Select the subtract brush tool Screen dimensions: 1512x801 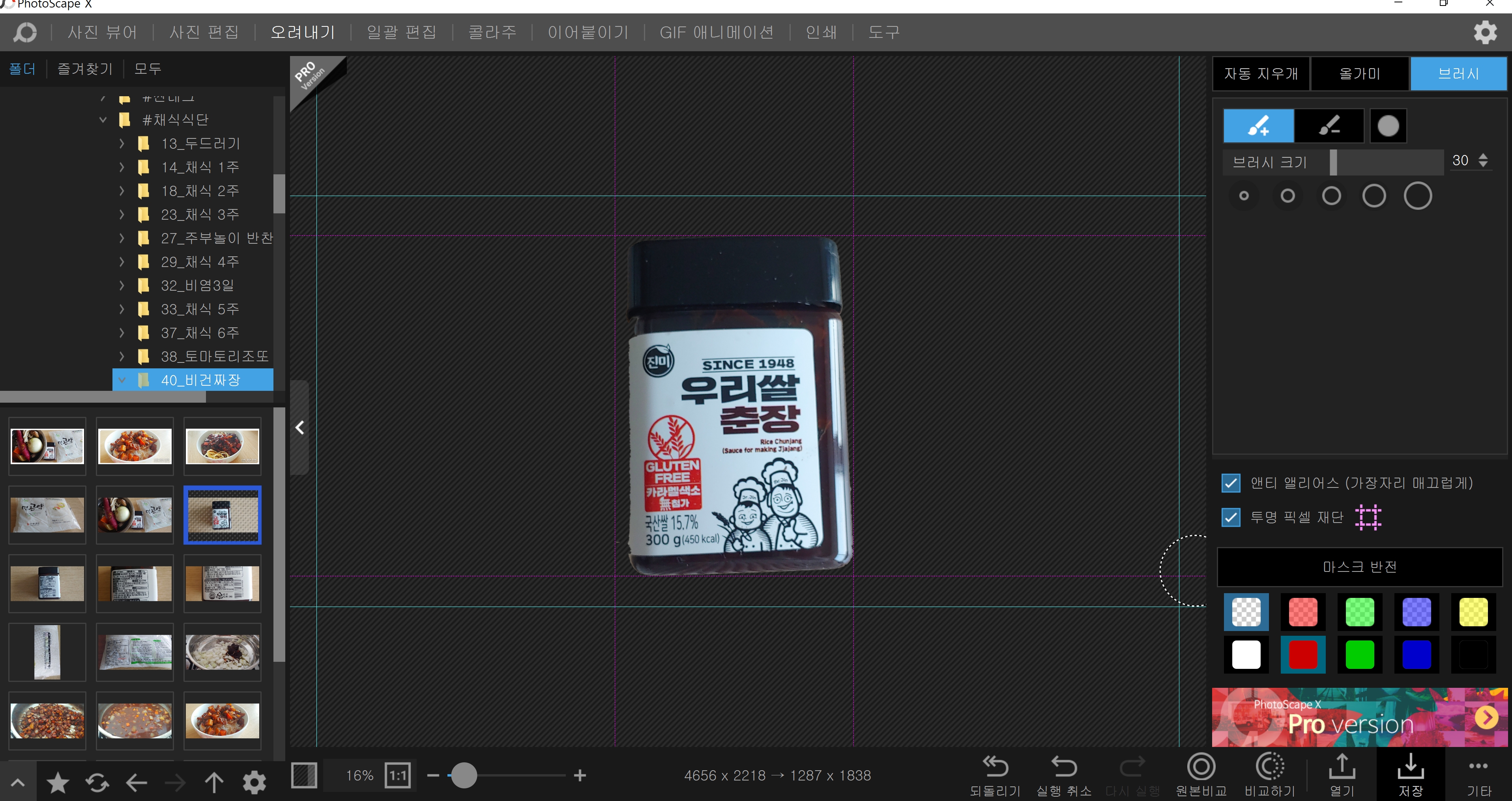[x=1329, y=125]
